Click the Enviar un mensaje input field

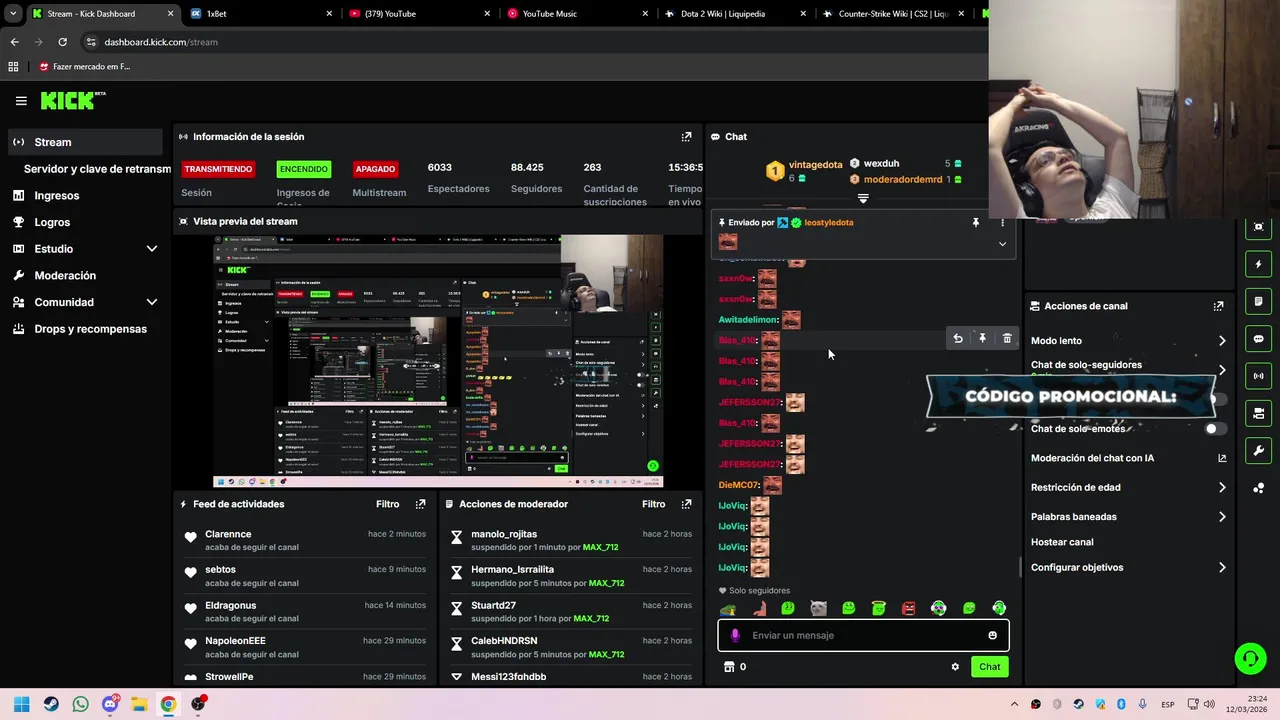tap(863, 635)
